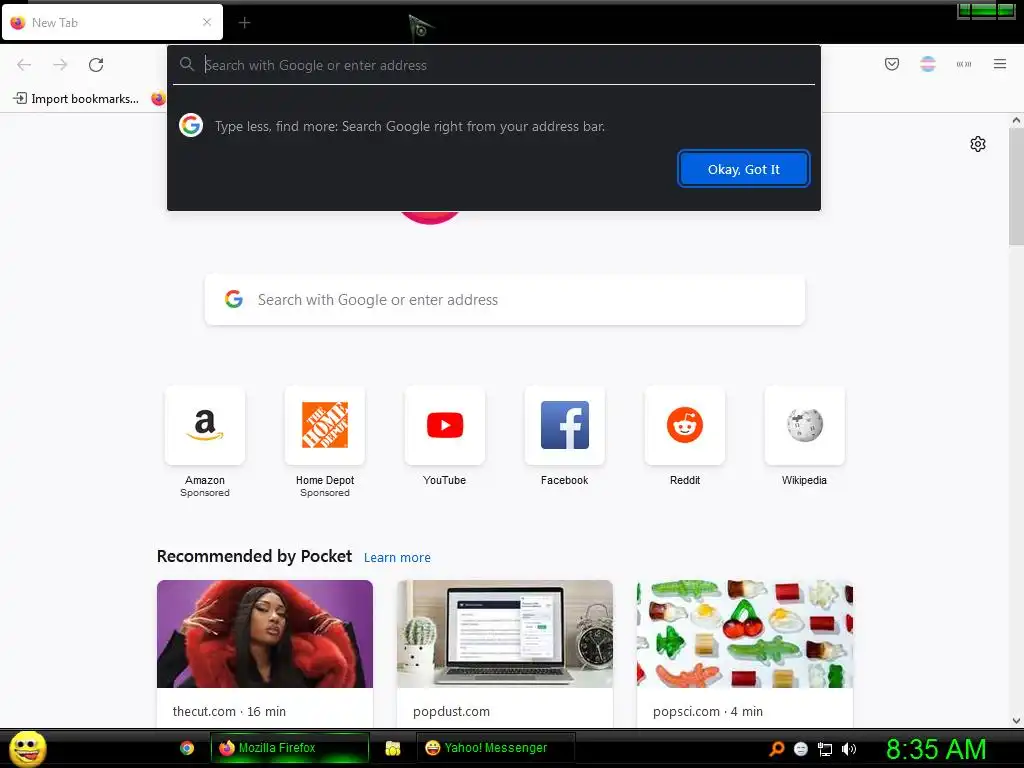Image resolution: width=1024 pixels, height=768 pixels.
Task: Click the Firefox icon on the bookmarks bar
Action: [x=158, y=99]
